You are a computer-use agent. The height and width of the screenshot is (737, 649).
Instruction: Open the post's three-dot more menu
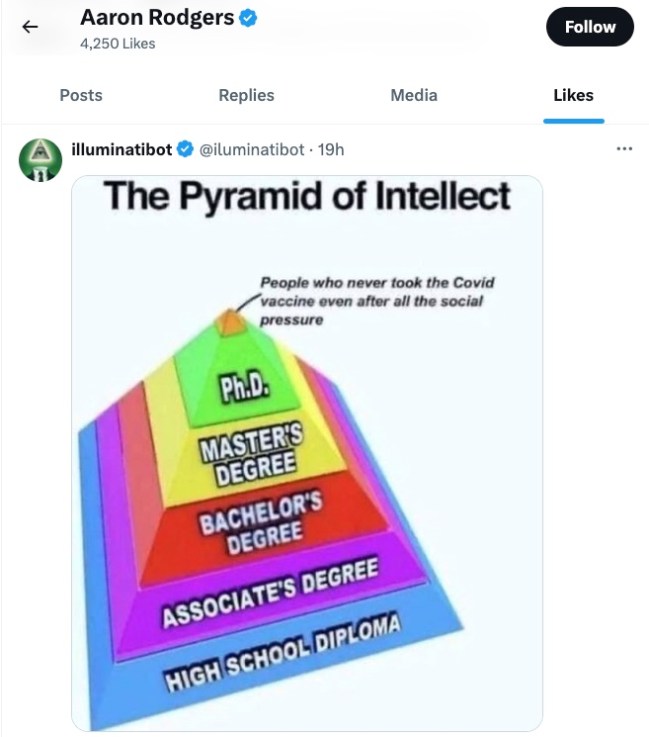[625, 149]
